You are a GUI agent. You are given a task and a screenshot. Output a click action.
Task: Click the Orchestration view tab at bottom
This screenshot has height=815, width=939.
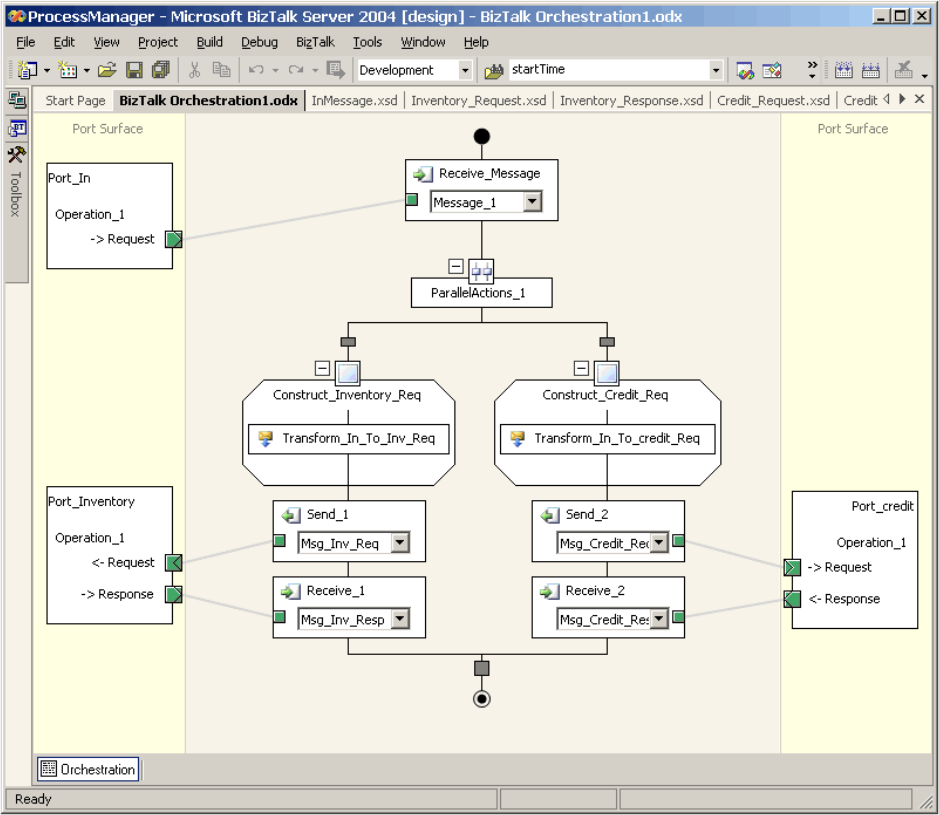pyautogui.click(x=89, y=770)
